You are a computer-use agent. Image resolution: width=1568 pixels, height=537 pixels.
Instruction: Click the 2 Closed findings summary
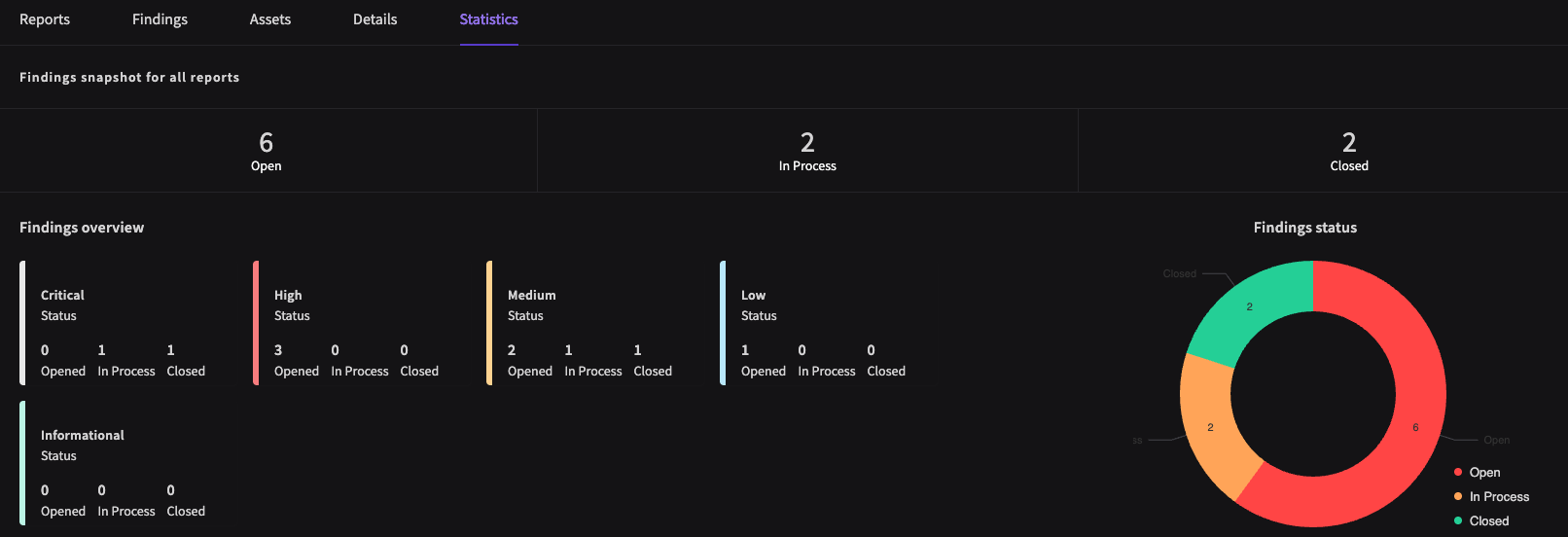tap(1348, 151)
